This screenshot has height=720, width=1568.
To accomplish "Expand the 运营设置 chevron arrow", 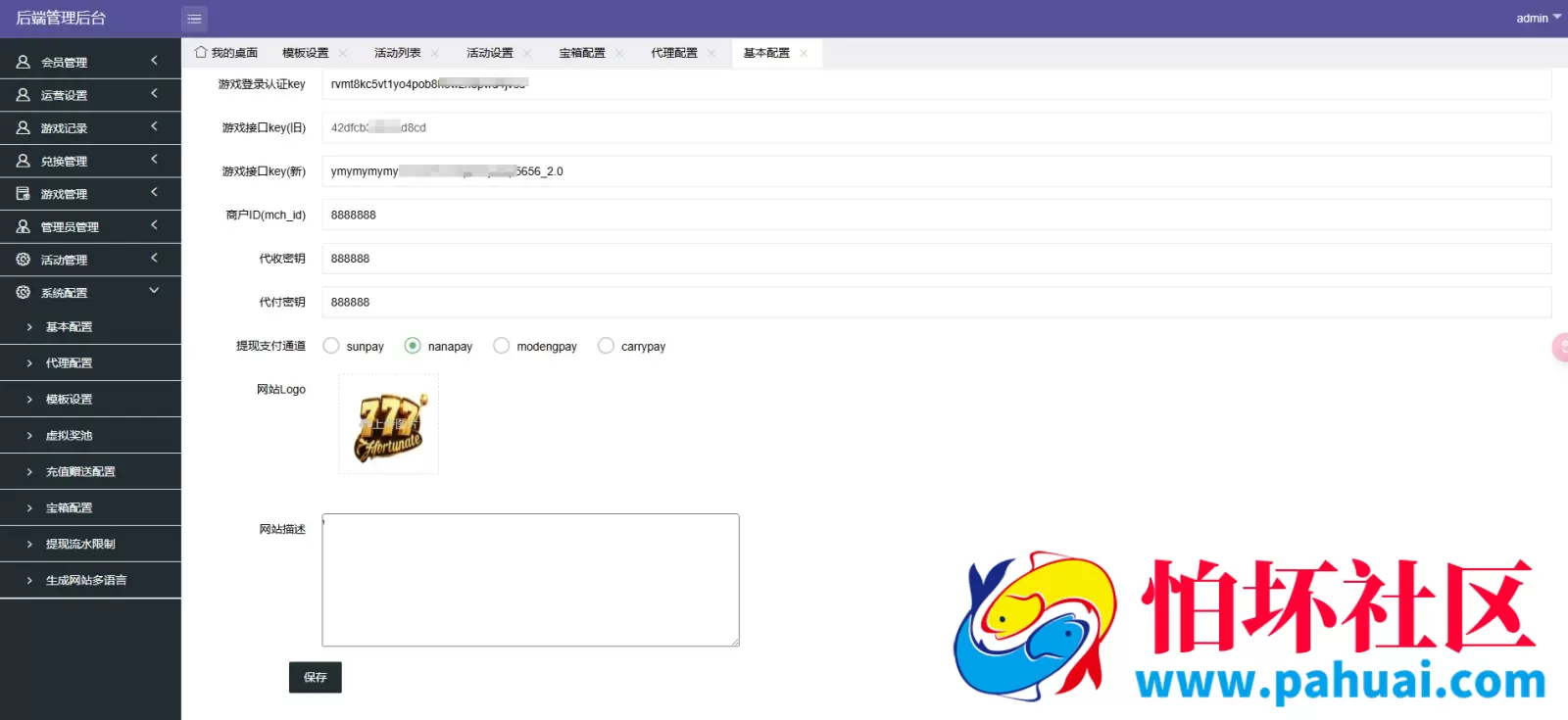I will [x=154, y=94].
